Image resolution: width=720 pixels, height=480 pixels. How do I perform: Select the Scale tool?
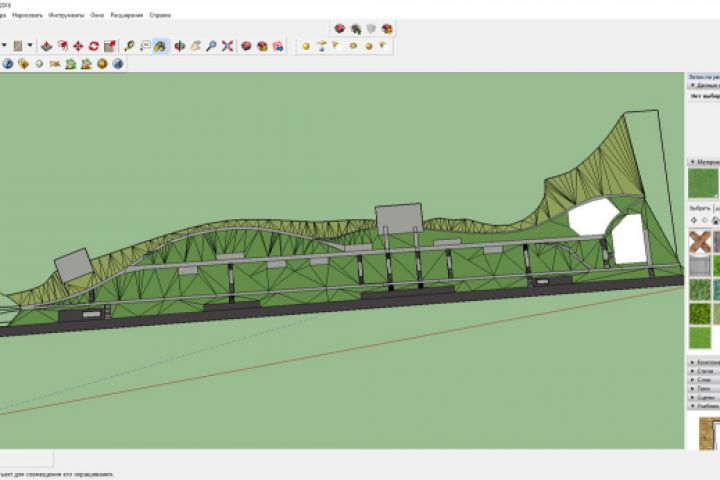(110, 46)
